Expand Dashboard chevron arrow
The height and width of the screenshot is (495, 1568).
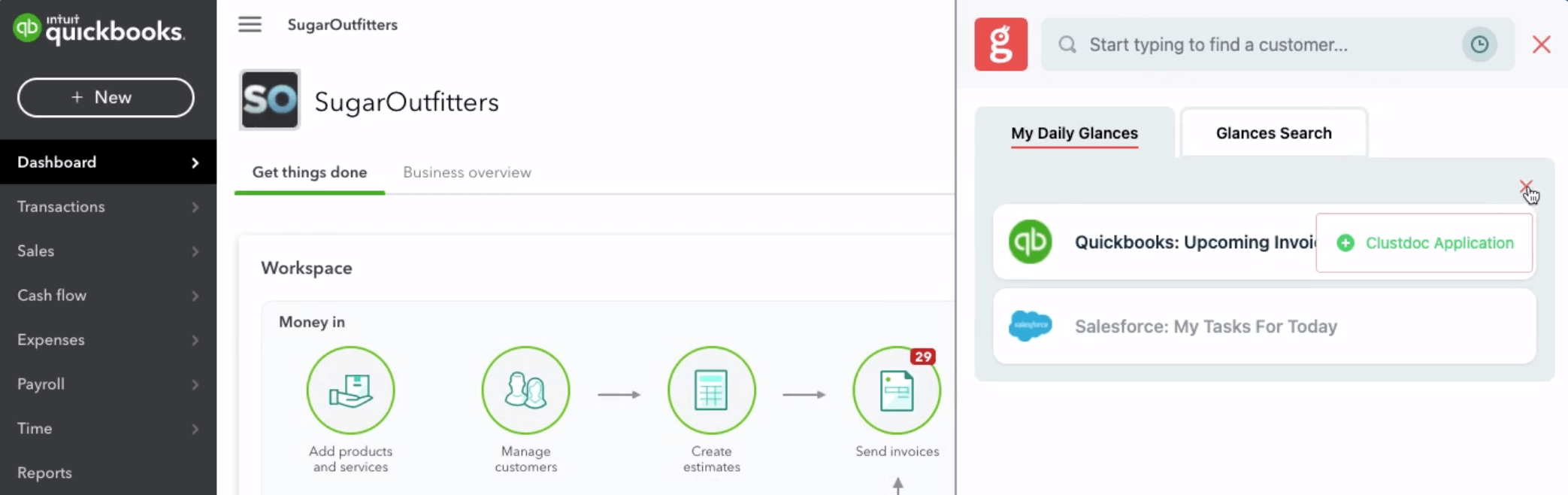[x=195, y=162]
